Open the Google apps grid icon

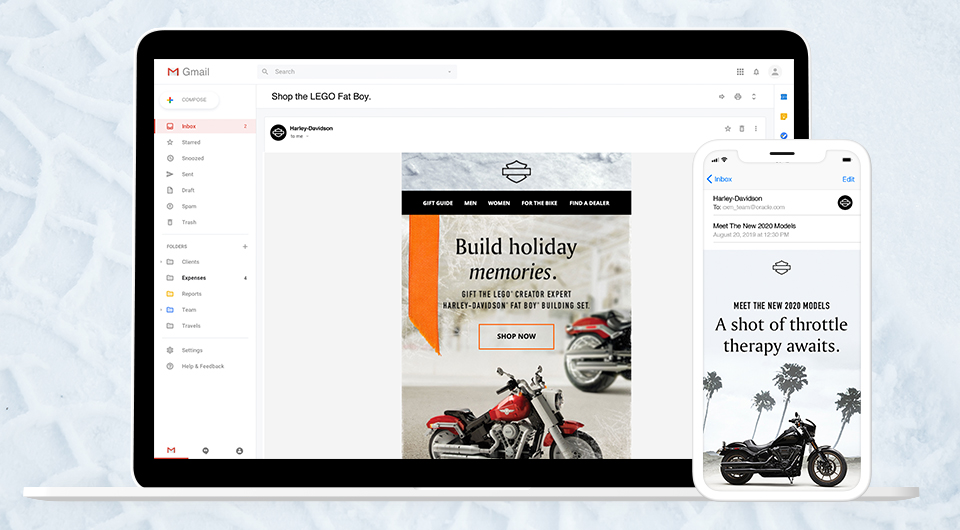pyautogui.click(x=740, y=72)
